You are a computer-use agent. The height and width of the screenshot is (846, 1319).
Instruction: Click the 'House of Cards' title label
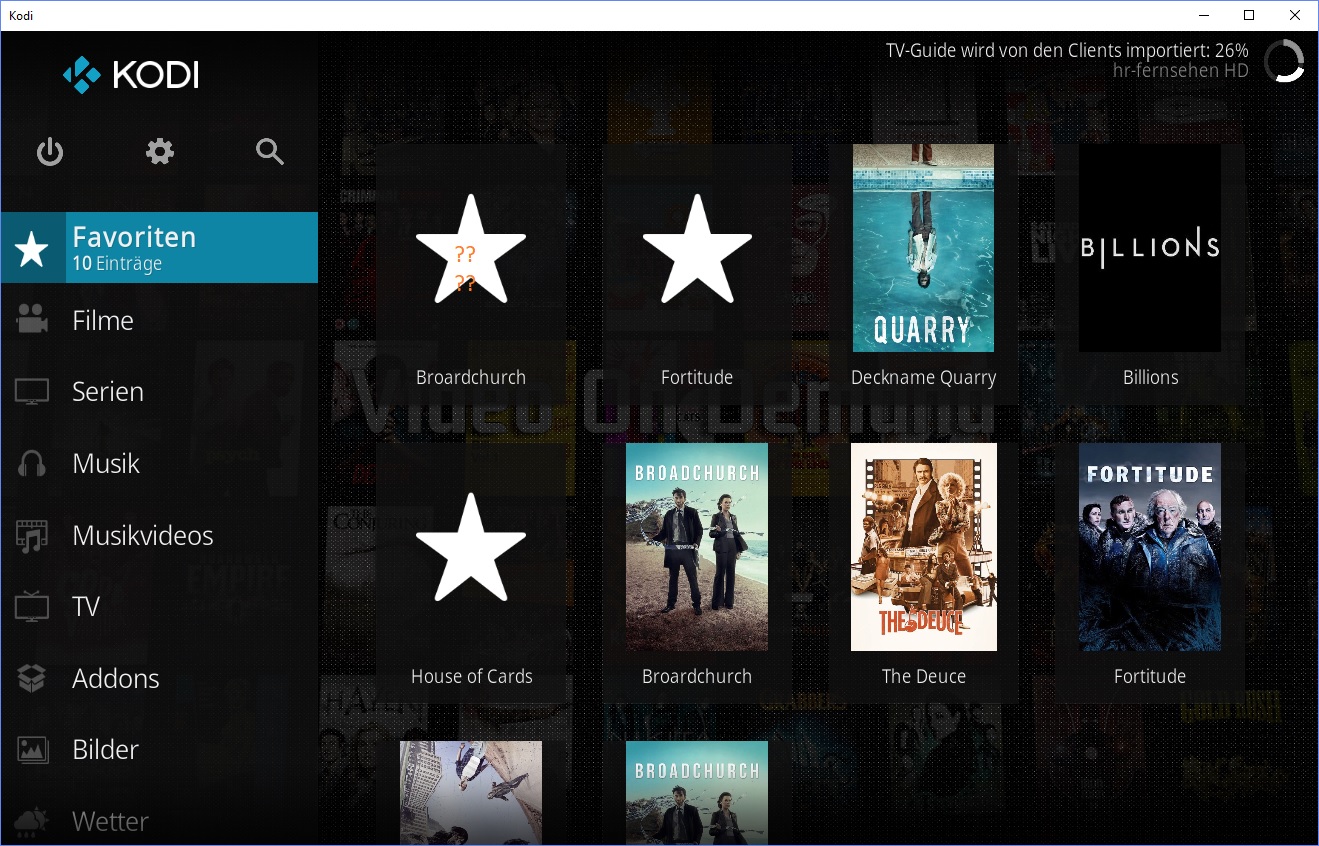coord(471,677)
